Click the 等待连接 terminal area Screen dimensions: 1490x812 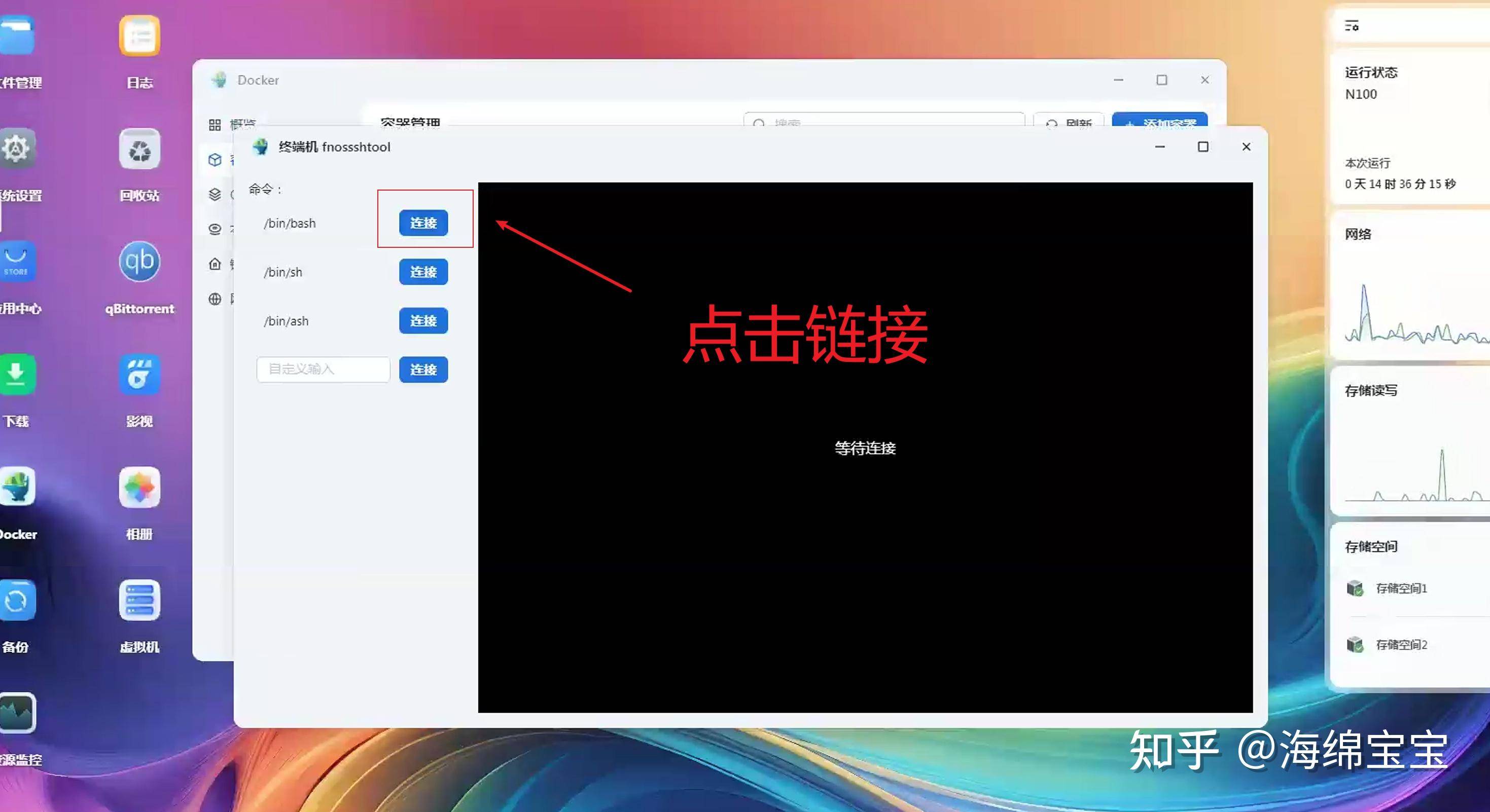(x=865, y=448)
